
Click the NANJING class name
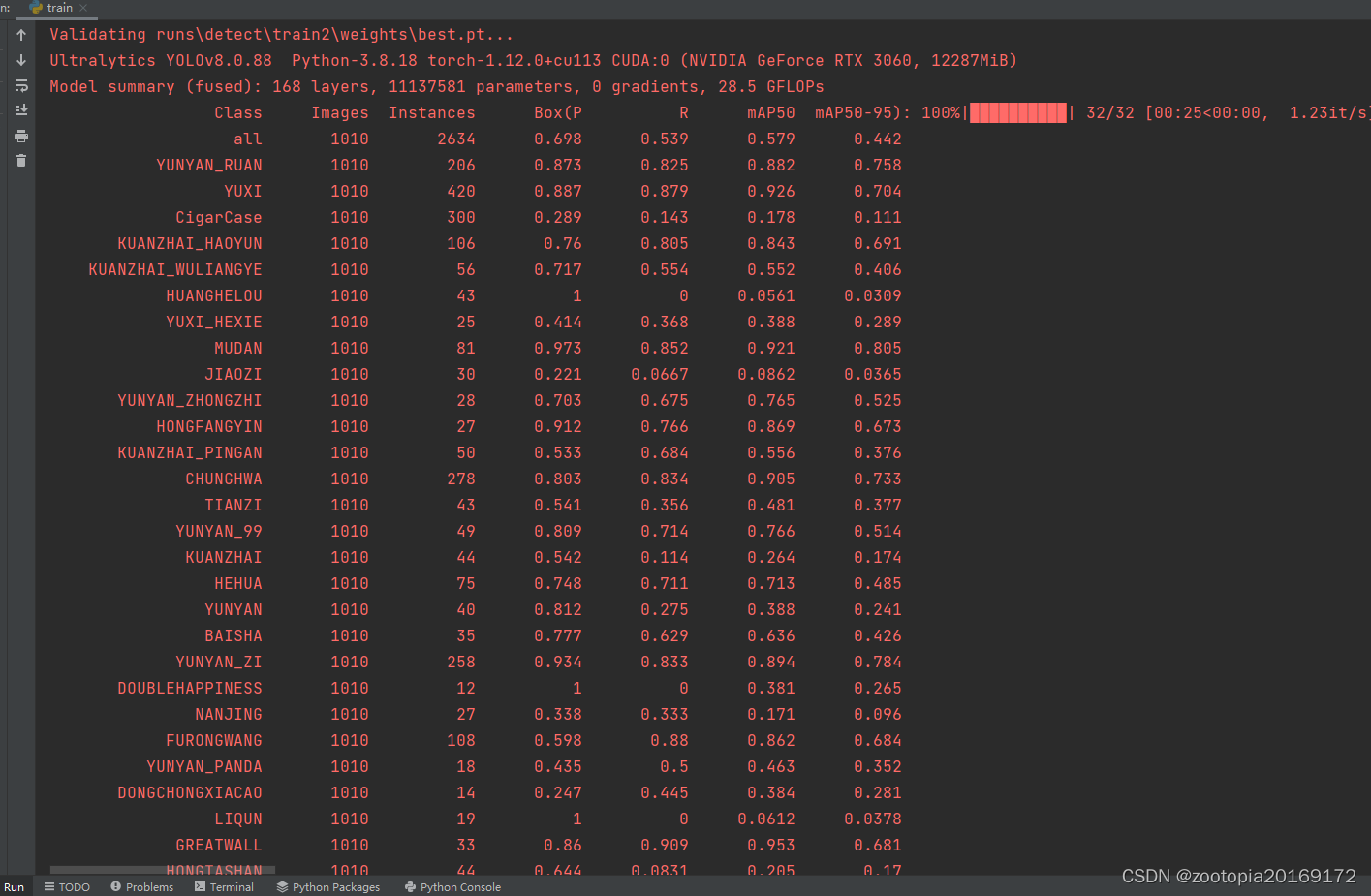tap(229, 715)
